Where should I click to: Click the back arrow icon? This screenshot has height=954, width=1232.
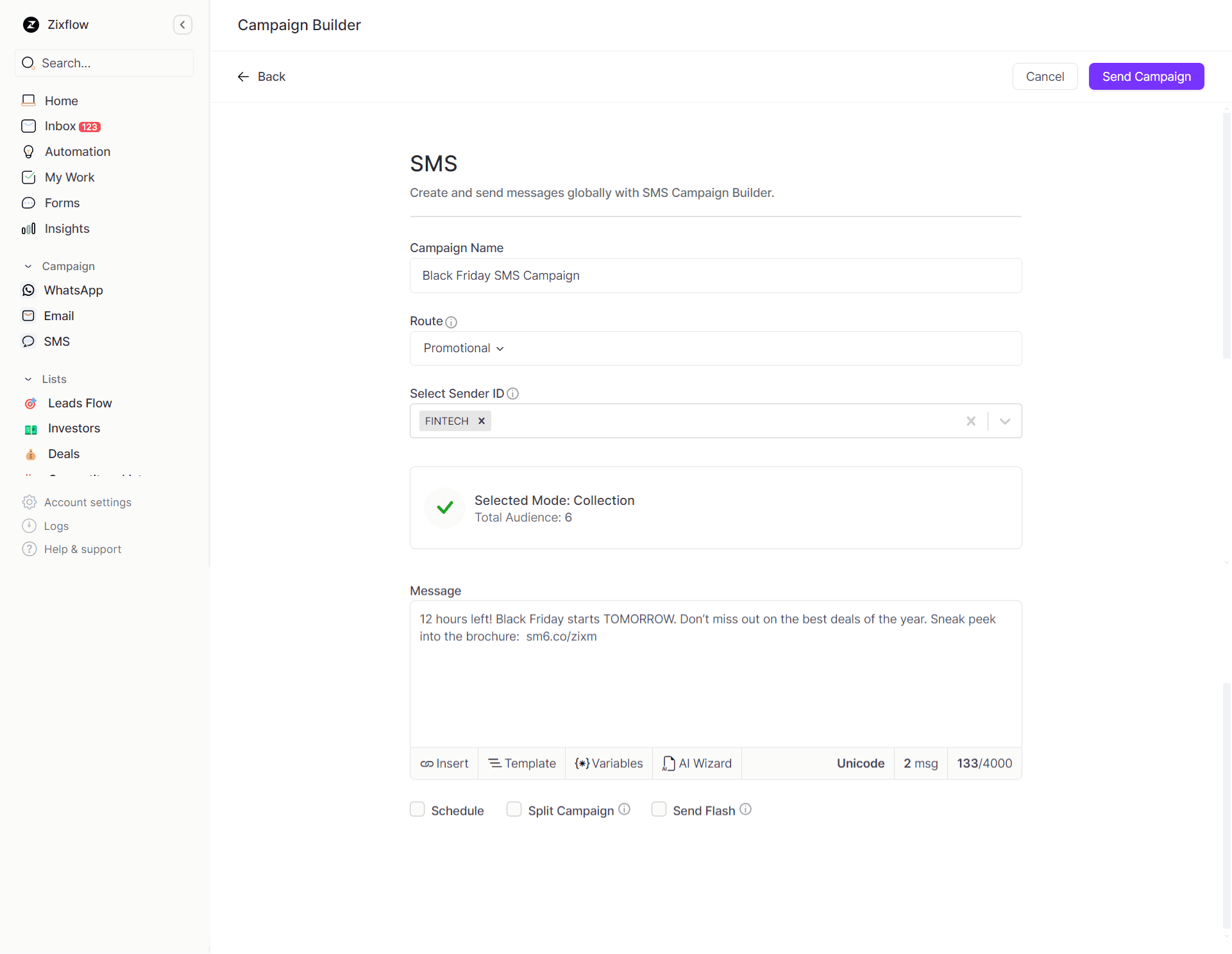(243, 77)
